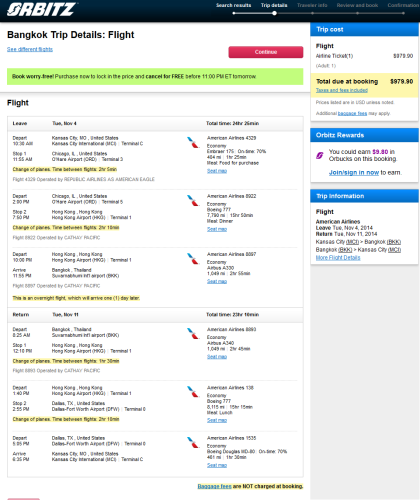Click the Orbitz logo in header
This screenshot has height=500, width=420.
click(42, 9)
